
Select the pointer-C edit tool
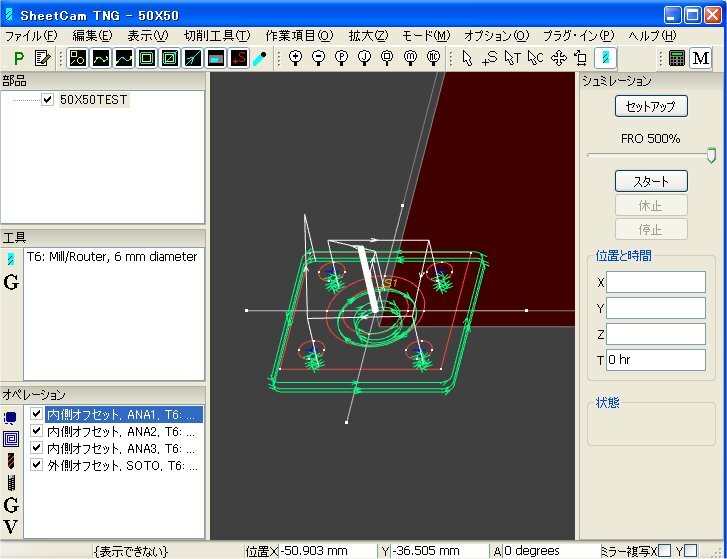pos(536,58)
